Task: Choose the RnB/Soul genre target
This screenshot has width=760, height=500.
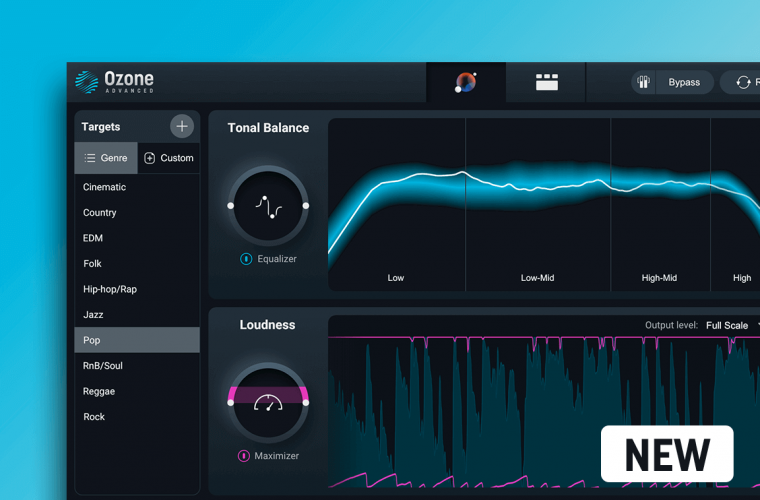Action: [x=137, y=366]
